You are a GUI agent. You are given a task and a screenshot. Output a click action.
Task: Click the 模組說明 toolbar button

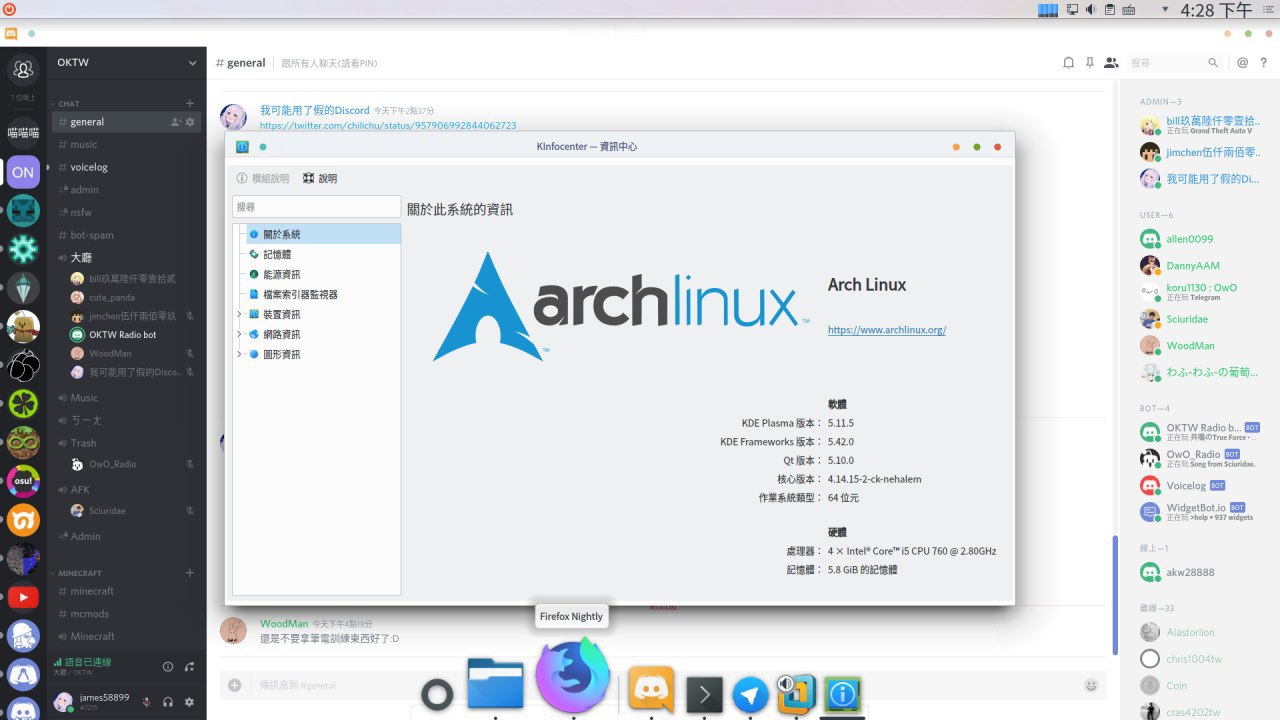coord(262,178)
